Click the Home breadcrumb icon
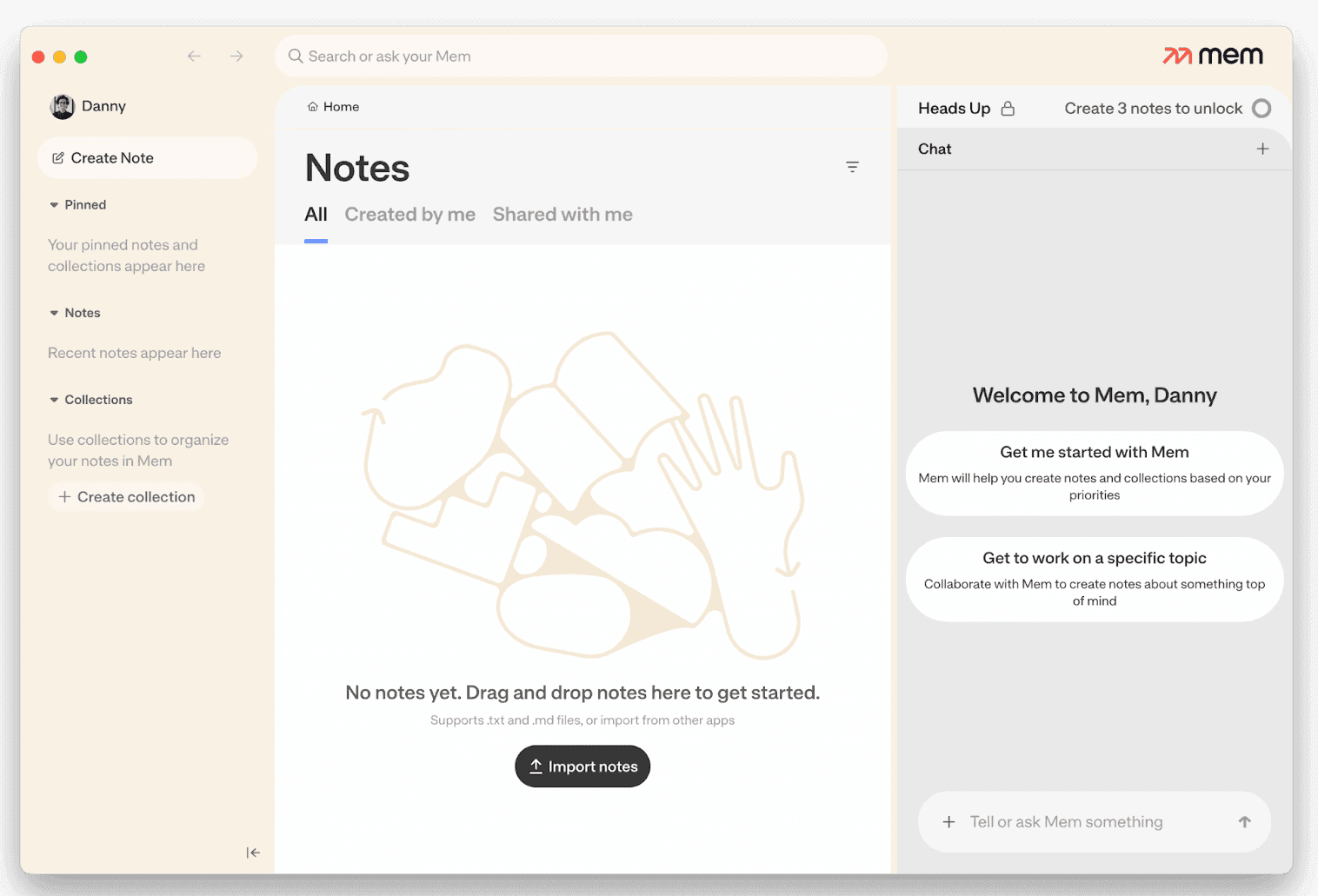The height and width of the screenshot is (896, 1318). 313,106
